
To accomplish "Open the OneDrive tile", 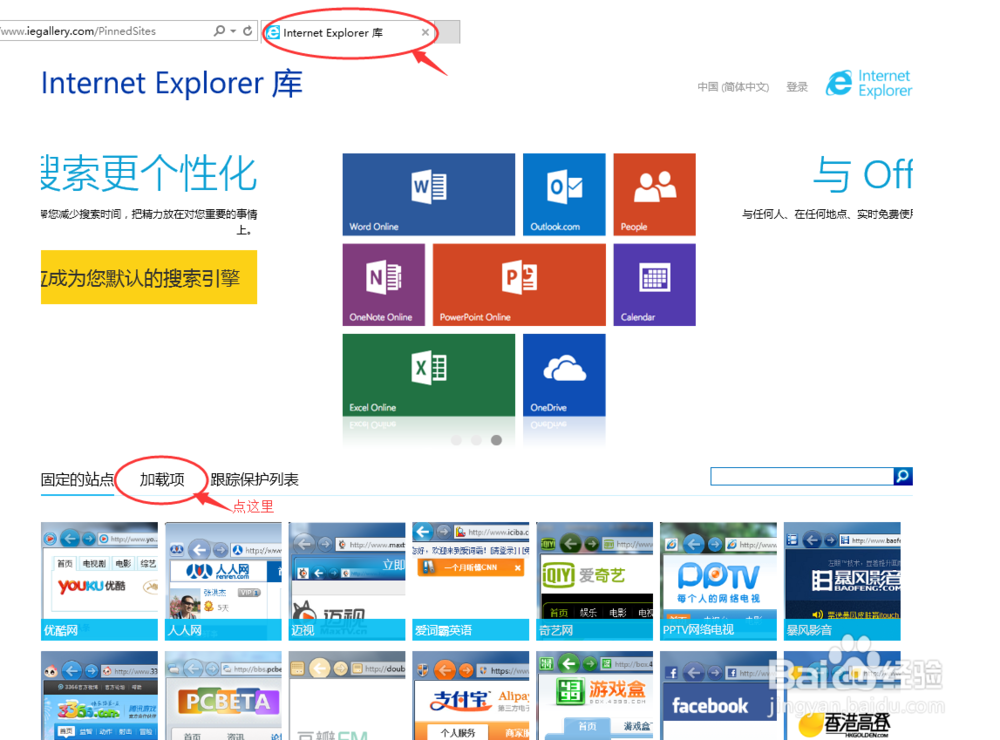I will (x=564, y=375).
